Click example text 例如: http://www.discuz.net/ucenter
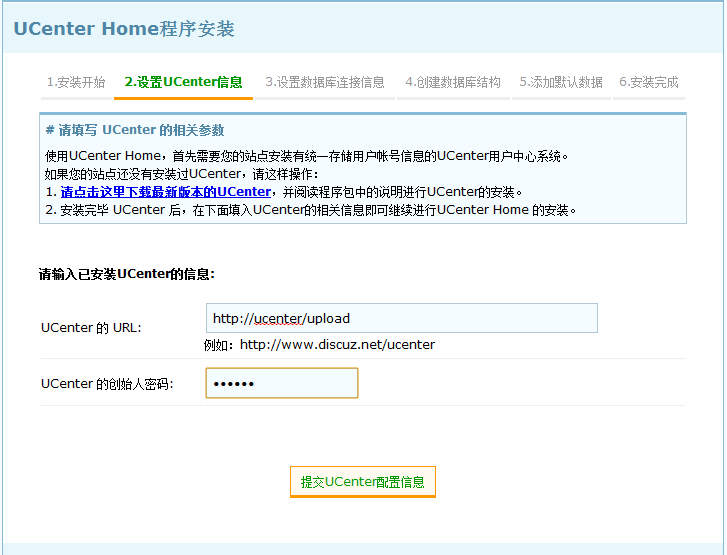The height and width of the screenshot is (555, 727). pyautogui.click(x=319, y=344)
